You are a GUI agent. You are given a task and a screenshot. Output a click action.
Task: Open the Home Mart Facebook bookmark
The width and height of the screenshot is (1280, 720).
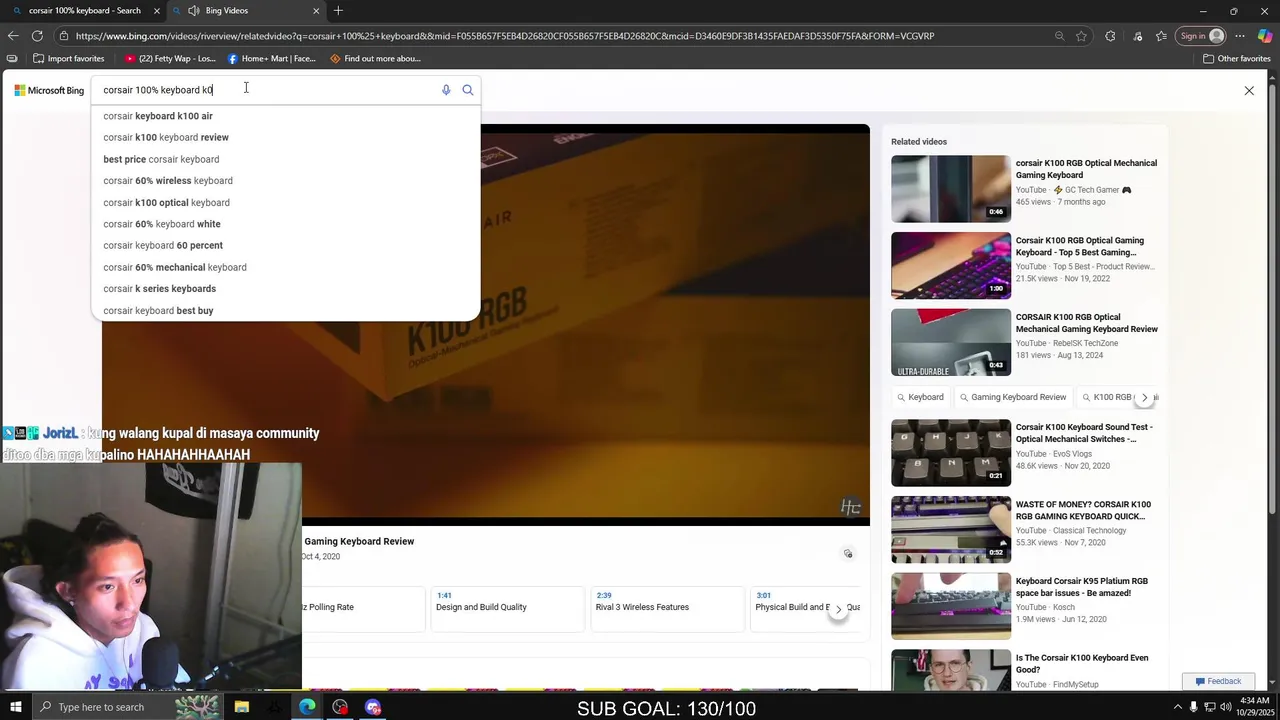(x=271, y=59)
